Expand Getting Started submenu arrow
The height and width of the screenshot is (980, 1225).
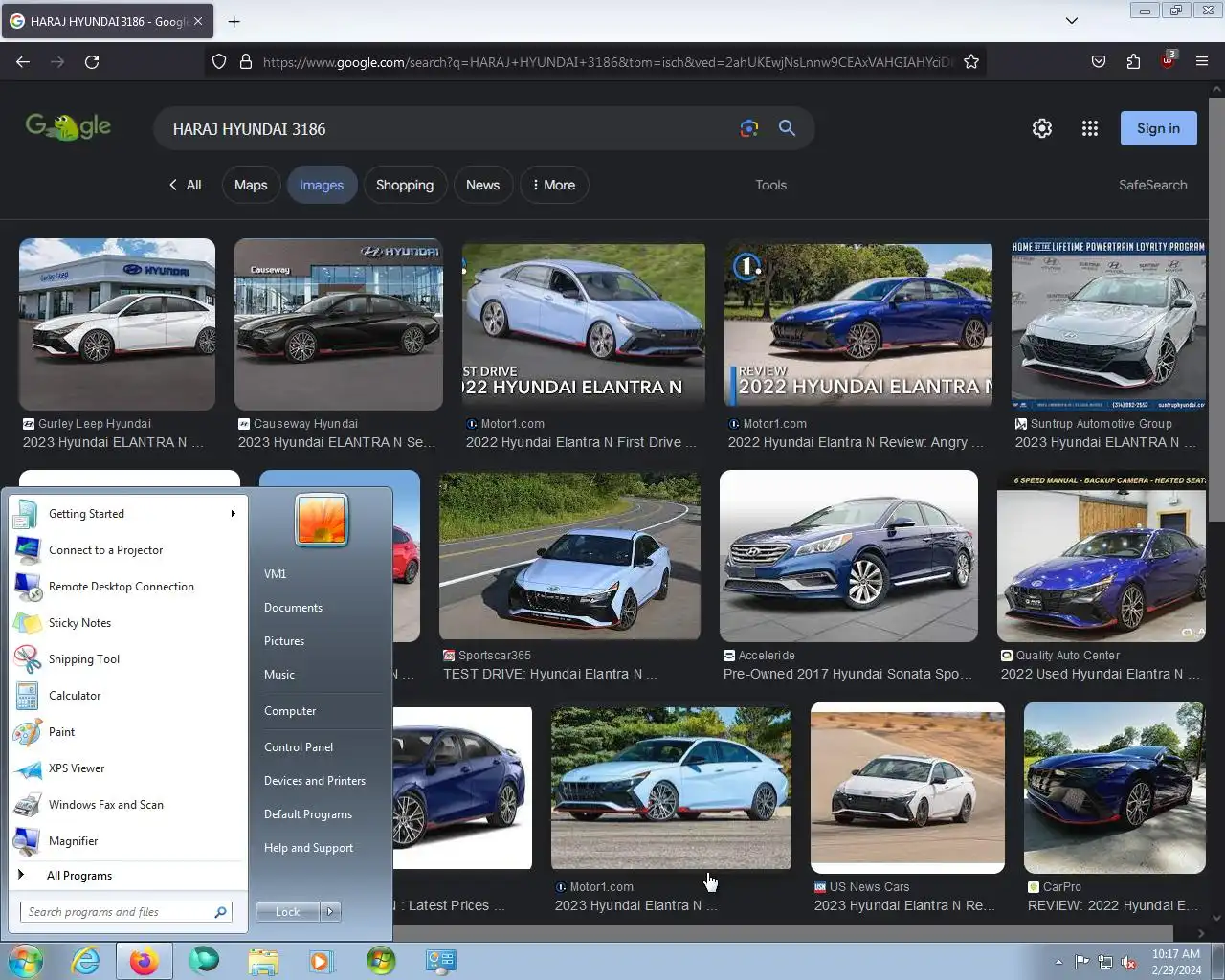[233, 514]
